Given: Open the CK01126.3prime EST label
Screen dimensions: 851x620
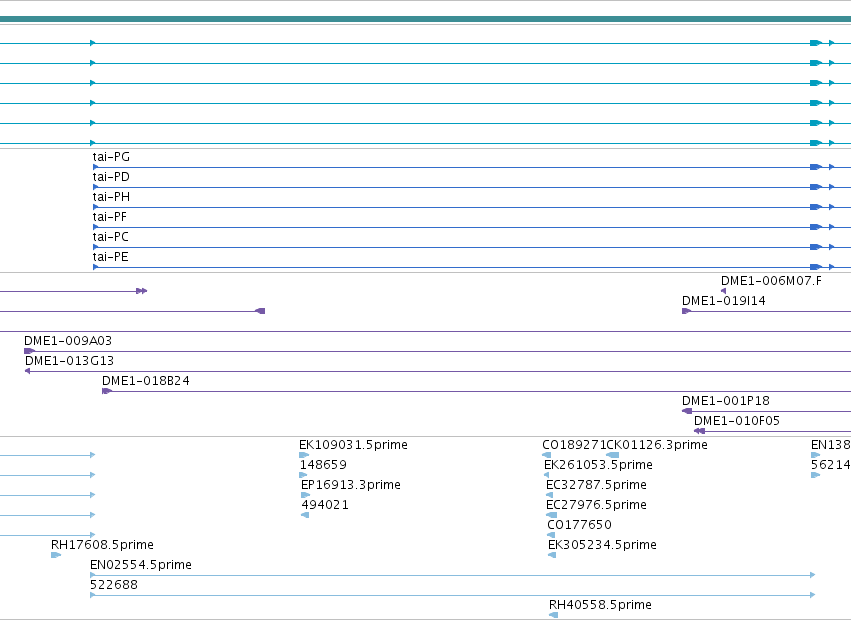Looking at the screenshot, I should 657,445.
